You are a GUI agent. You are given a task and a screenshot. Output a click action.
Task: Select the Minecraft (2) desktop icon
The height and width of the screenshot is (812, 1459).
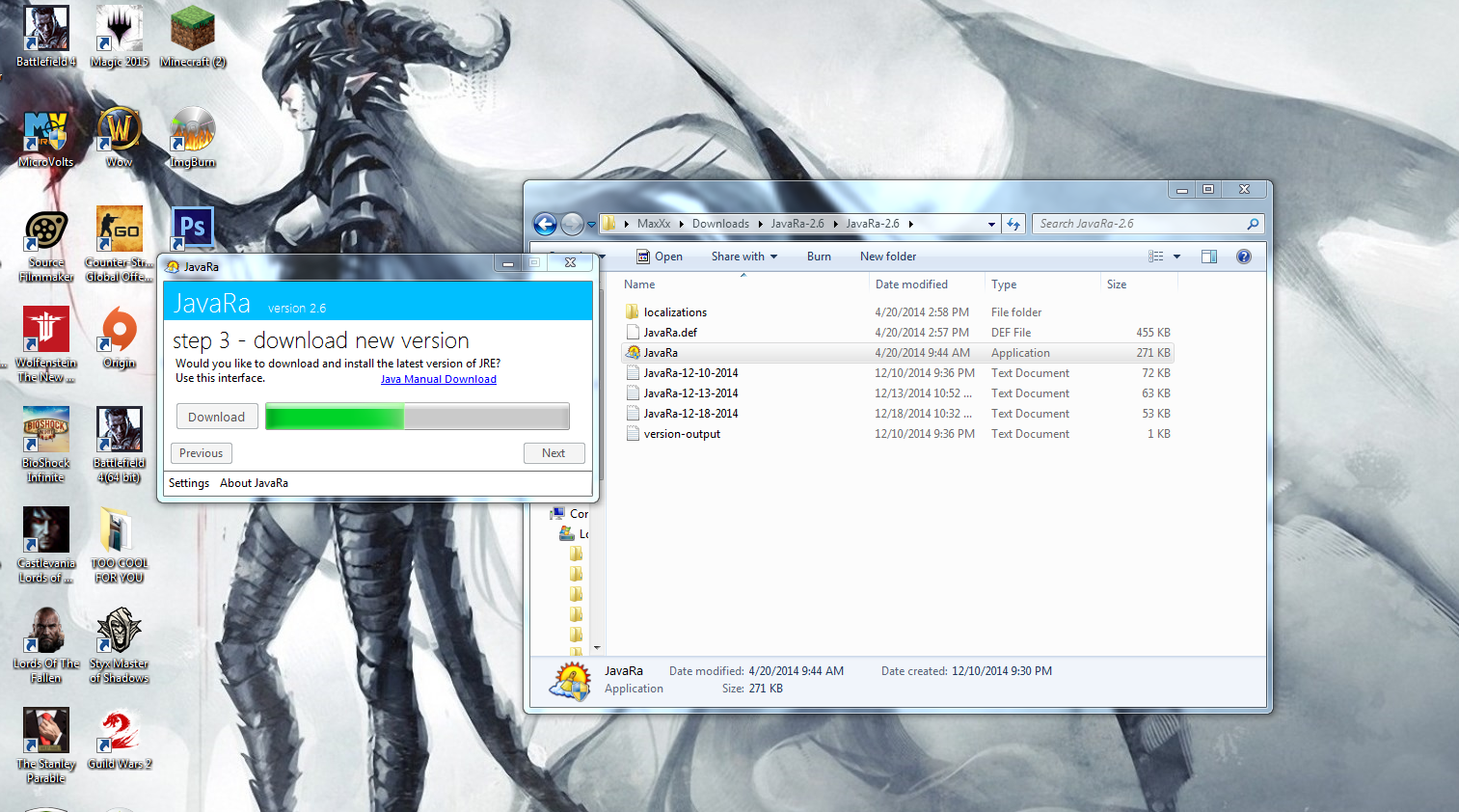(x=193, y=36)
